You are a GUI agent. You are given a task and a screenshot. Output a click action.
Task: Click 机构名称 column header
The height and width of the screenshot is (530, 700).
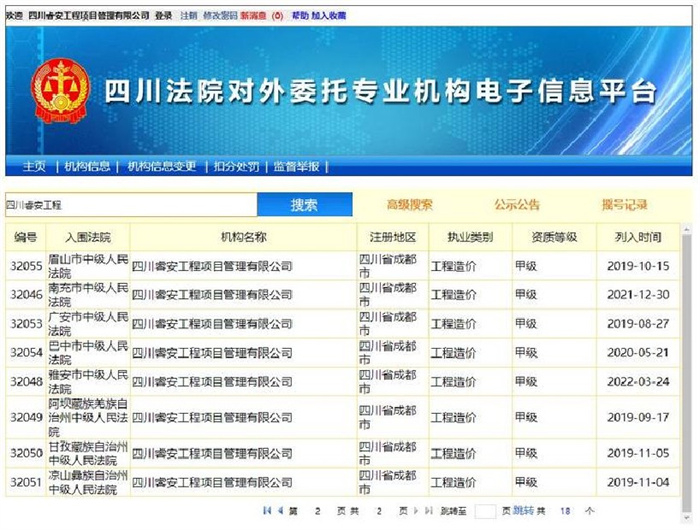click(x=244, y=237)
